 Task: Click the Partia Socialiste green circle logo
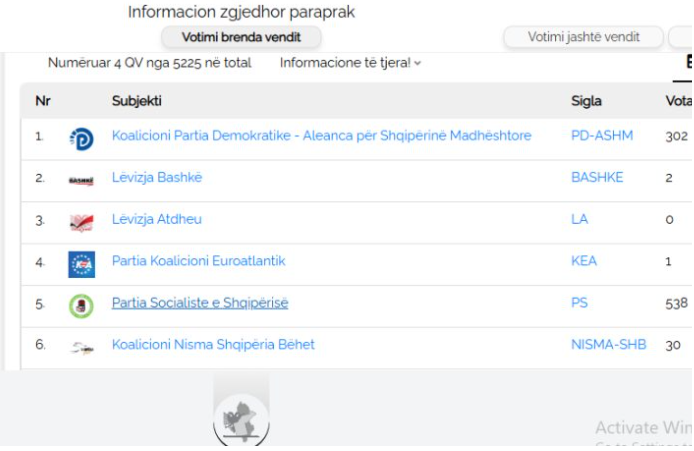[81, 306]
